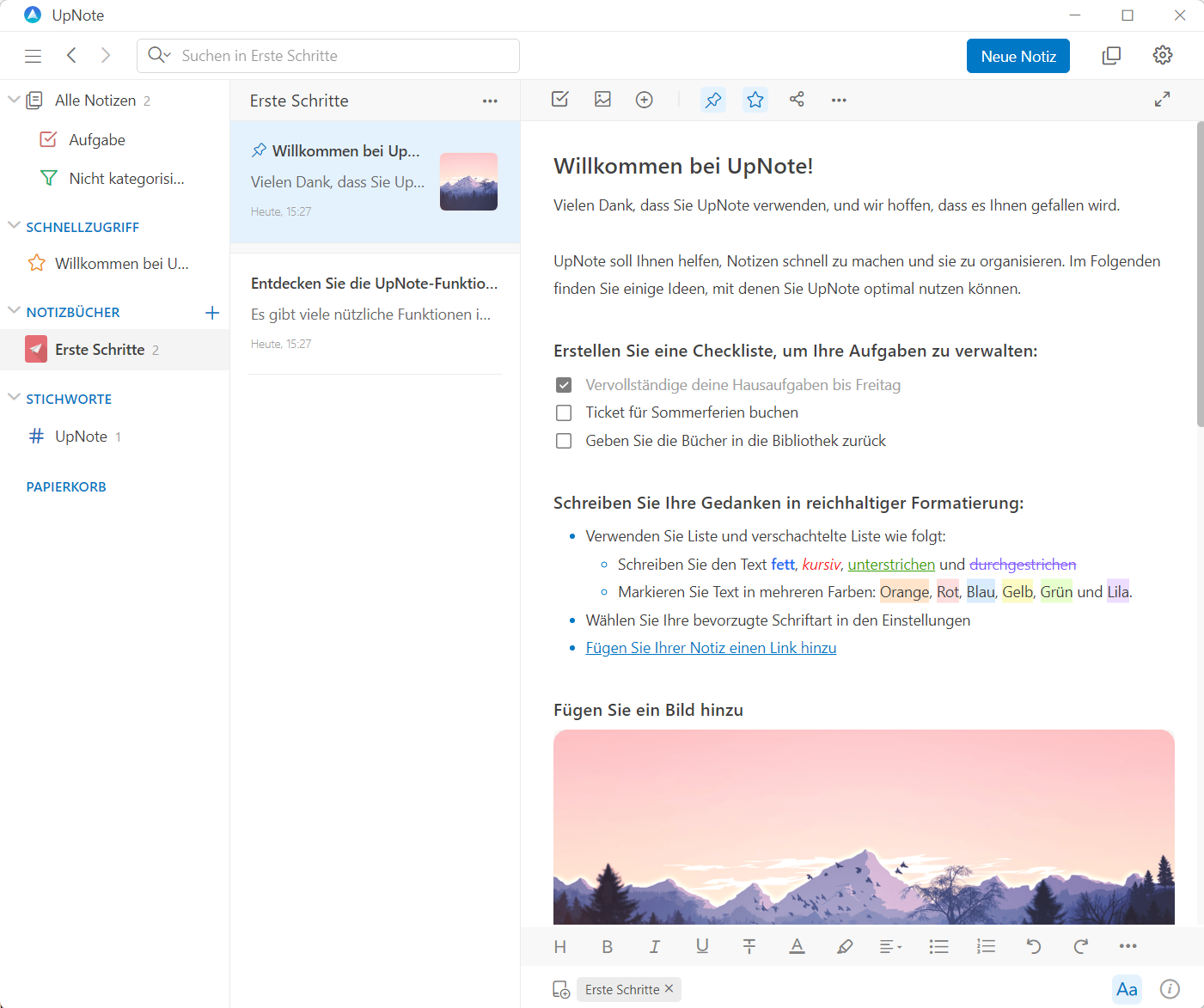Toggle the pin note icon
Viewport: 1204px width, 1008px height.
coord(713,100)
